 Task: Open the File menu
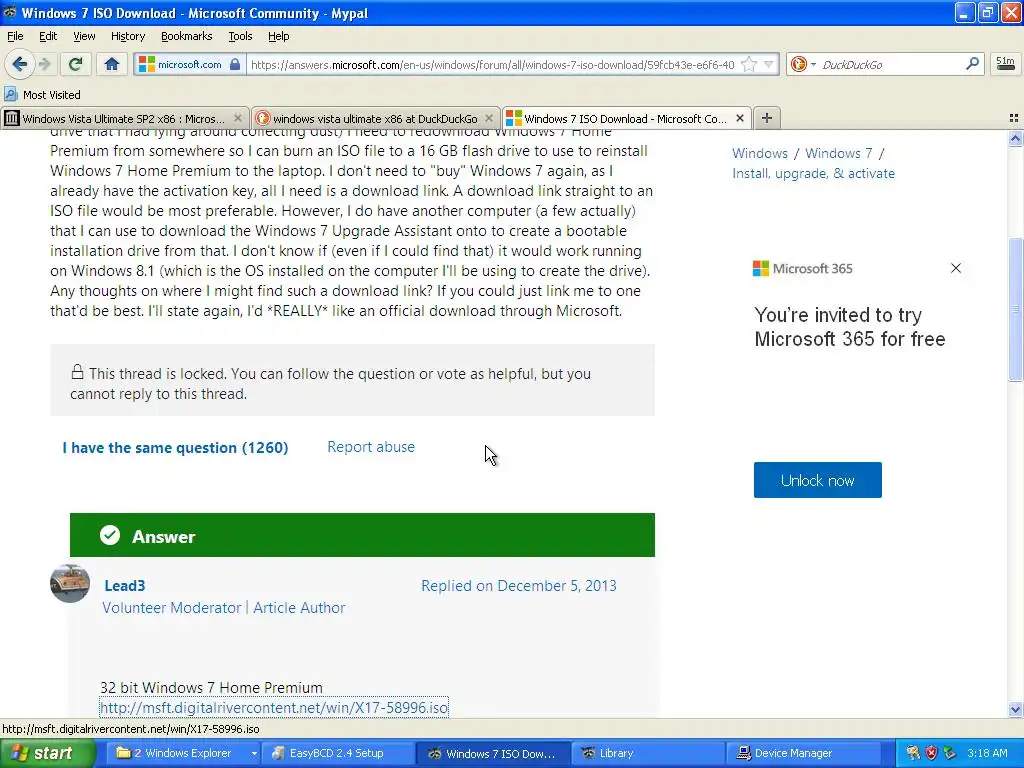click(15, 36)
